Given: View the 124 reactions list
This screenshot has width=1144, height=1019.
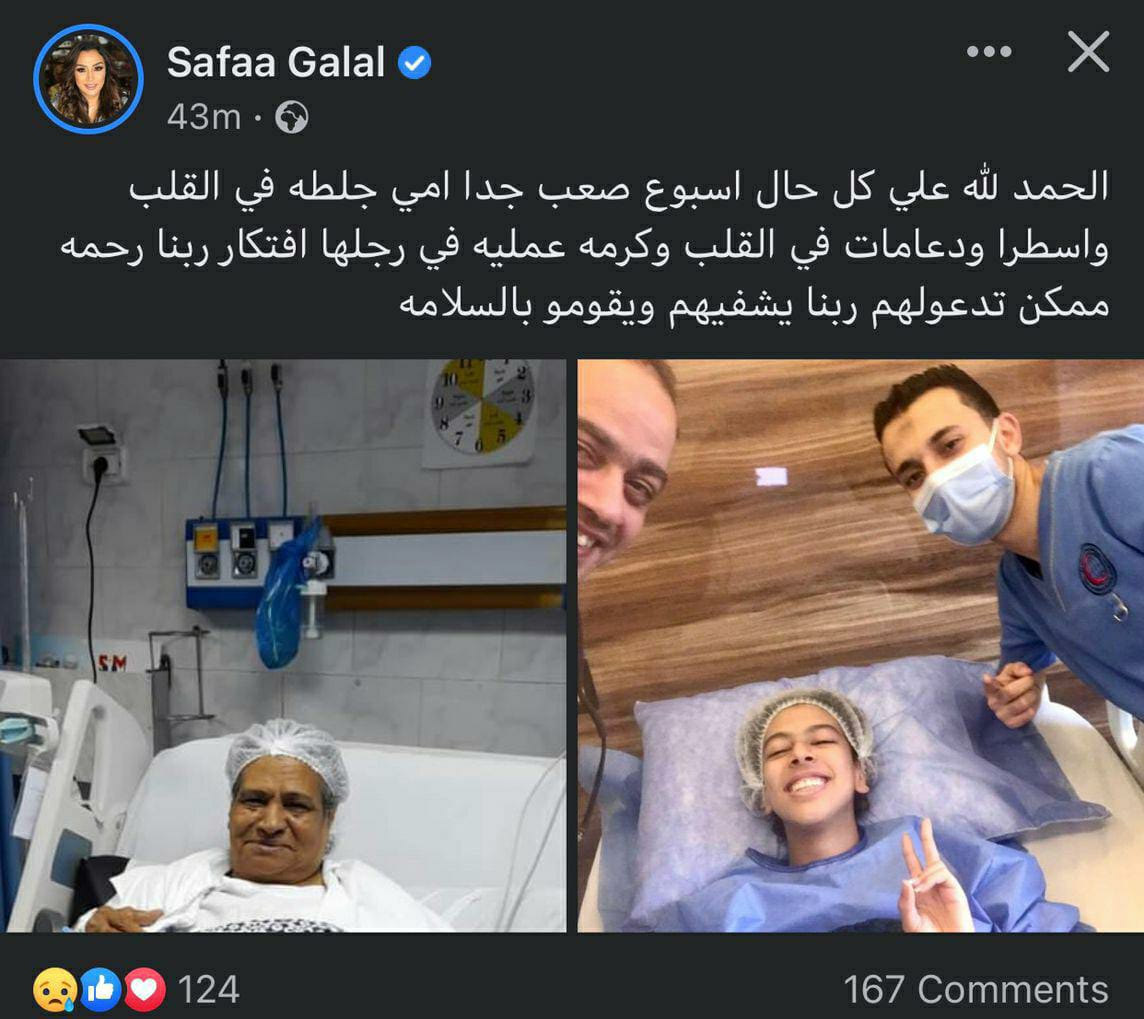Looking at the screenshot, I should [209, 990].
